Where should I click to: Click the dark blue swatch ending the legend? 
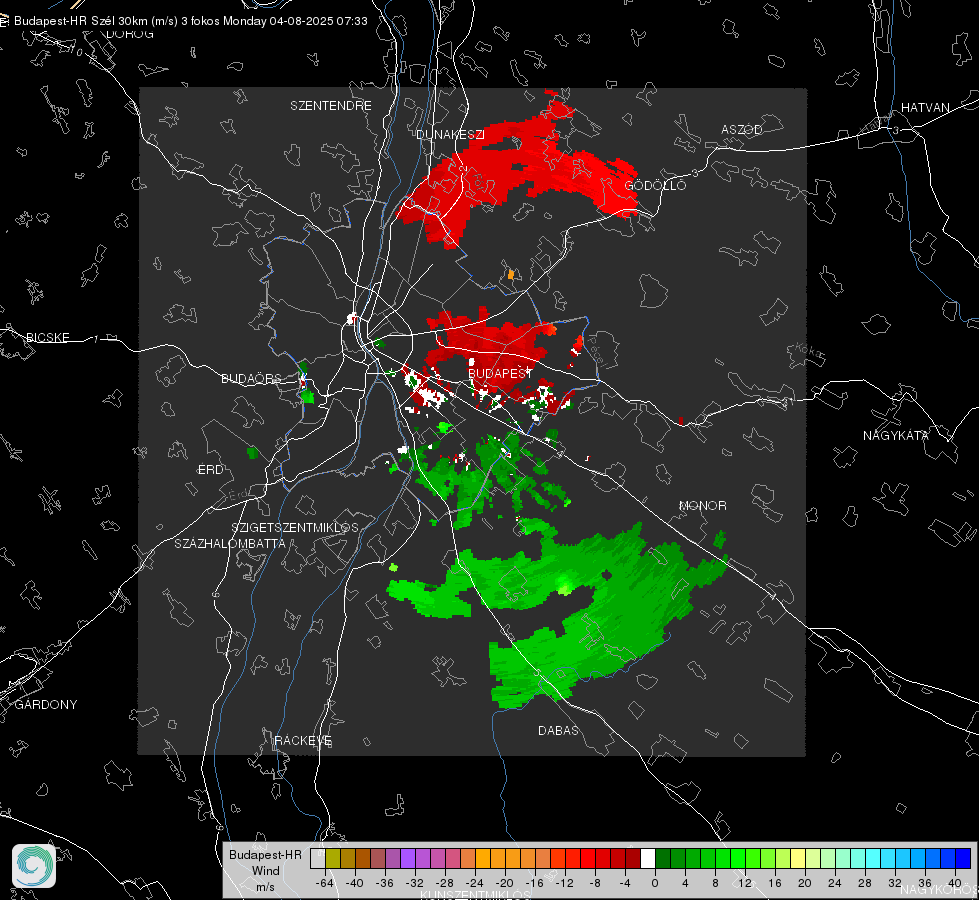(963, 859)
